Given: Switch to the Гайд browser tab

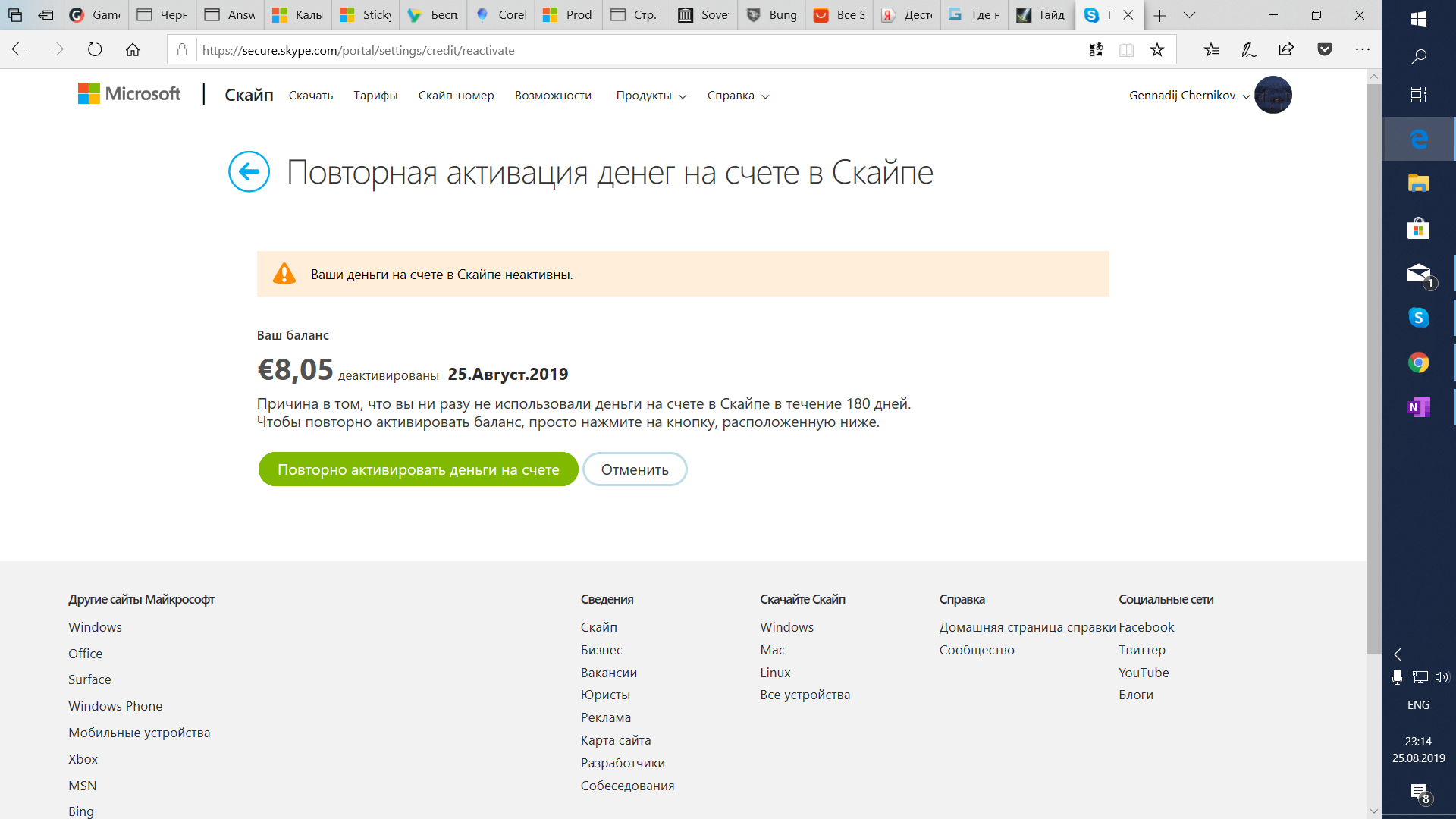Looking at the screenshot, I should [1042, 15].
